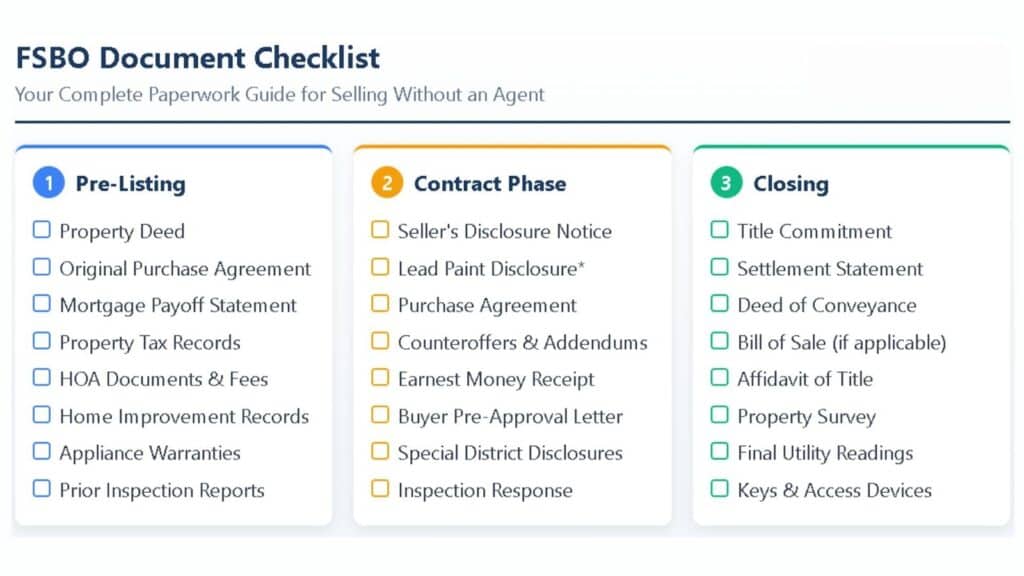Viewport: 1024px width, 576px height.
Task: Check the Deed of Conveyance box
Action: click(720, 304)
